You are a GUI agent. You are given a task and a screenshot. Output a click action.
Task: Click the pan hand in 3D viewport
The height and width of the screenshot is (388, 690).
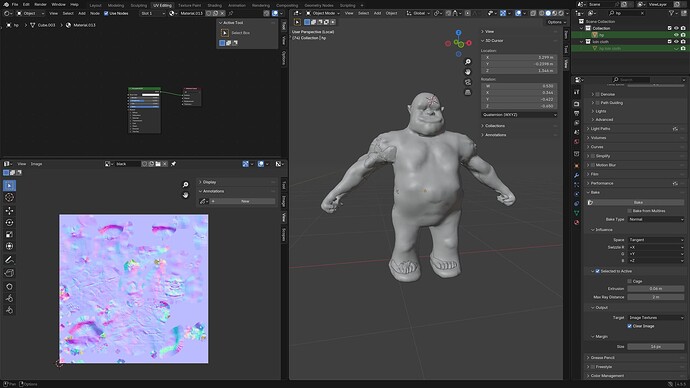pos(468,72)
